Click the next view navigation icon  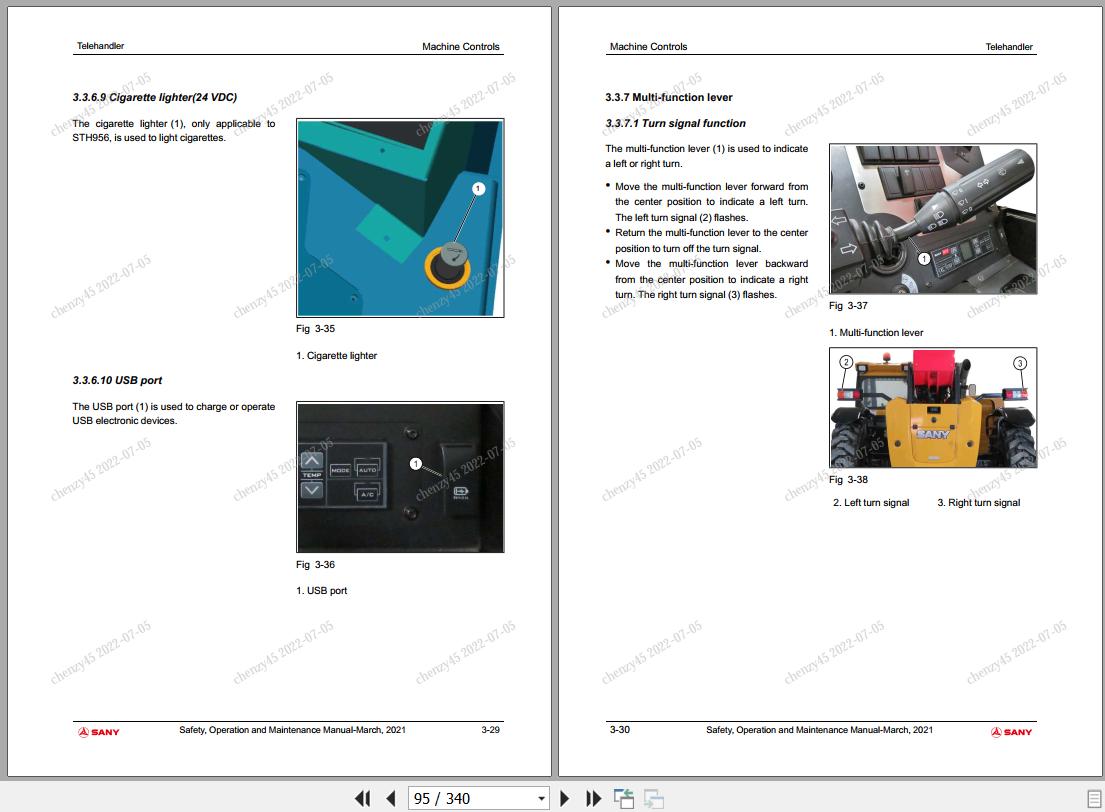653,799
